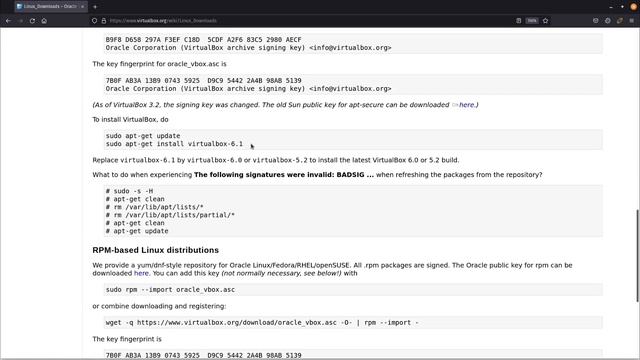This screenshot has width=640, height=360.
Task: Go back to the previous page
Action: click(x=8, y=20)
